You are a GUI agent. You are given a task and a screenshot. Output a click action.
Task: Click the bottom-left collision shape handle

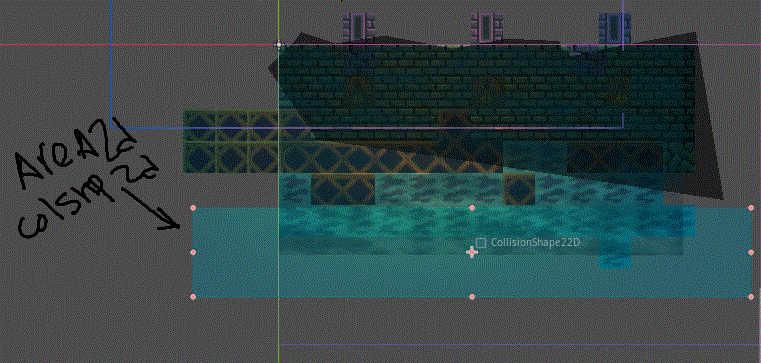(x=193, y=297)
